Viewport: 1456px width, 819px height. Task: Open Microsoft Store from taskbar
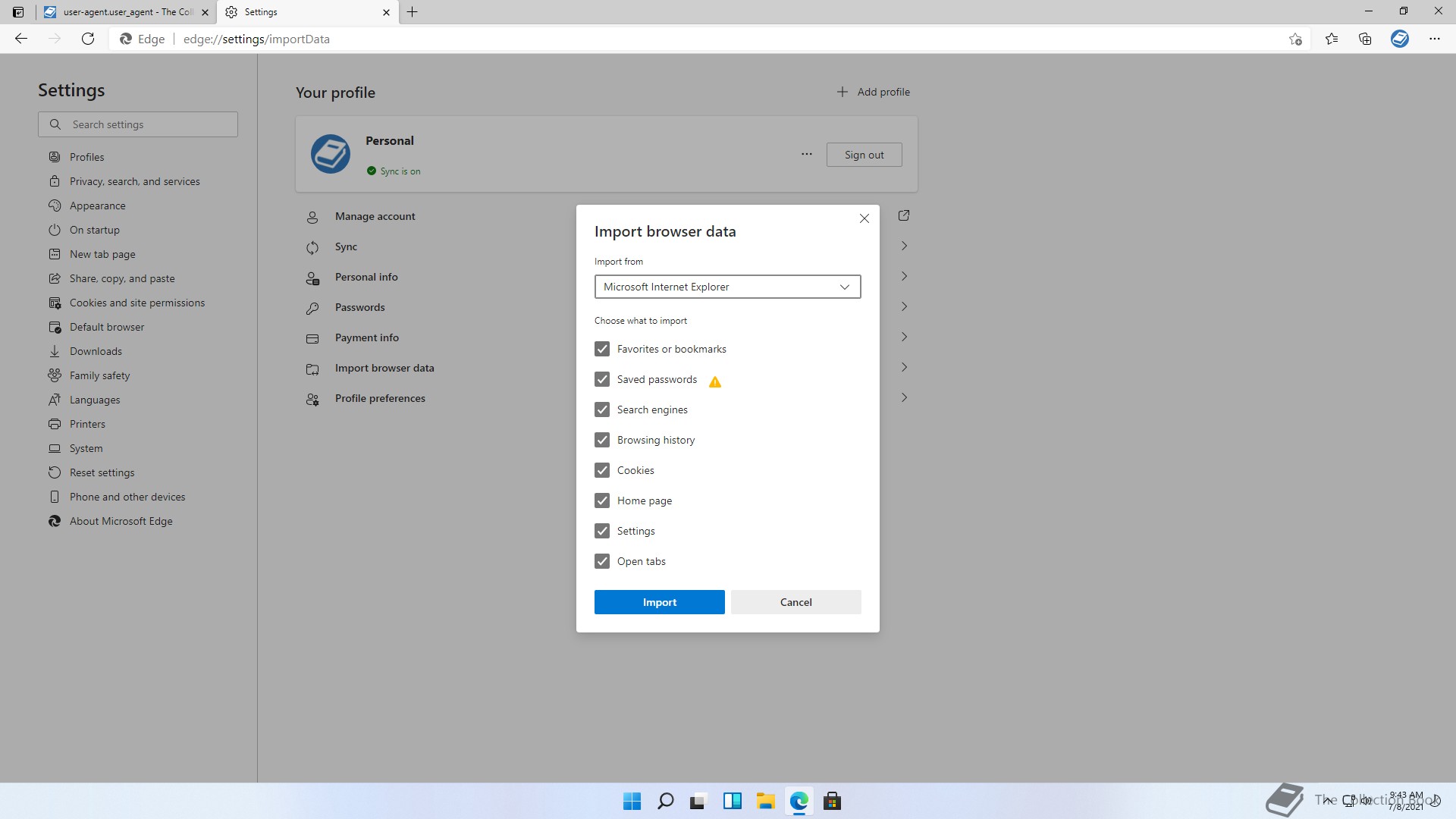832,802
